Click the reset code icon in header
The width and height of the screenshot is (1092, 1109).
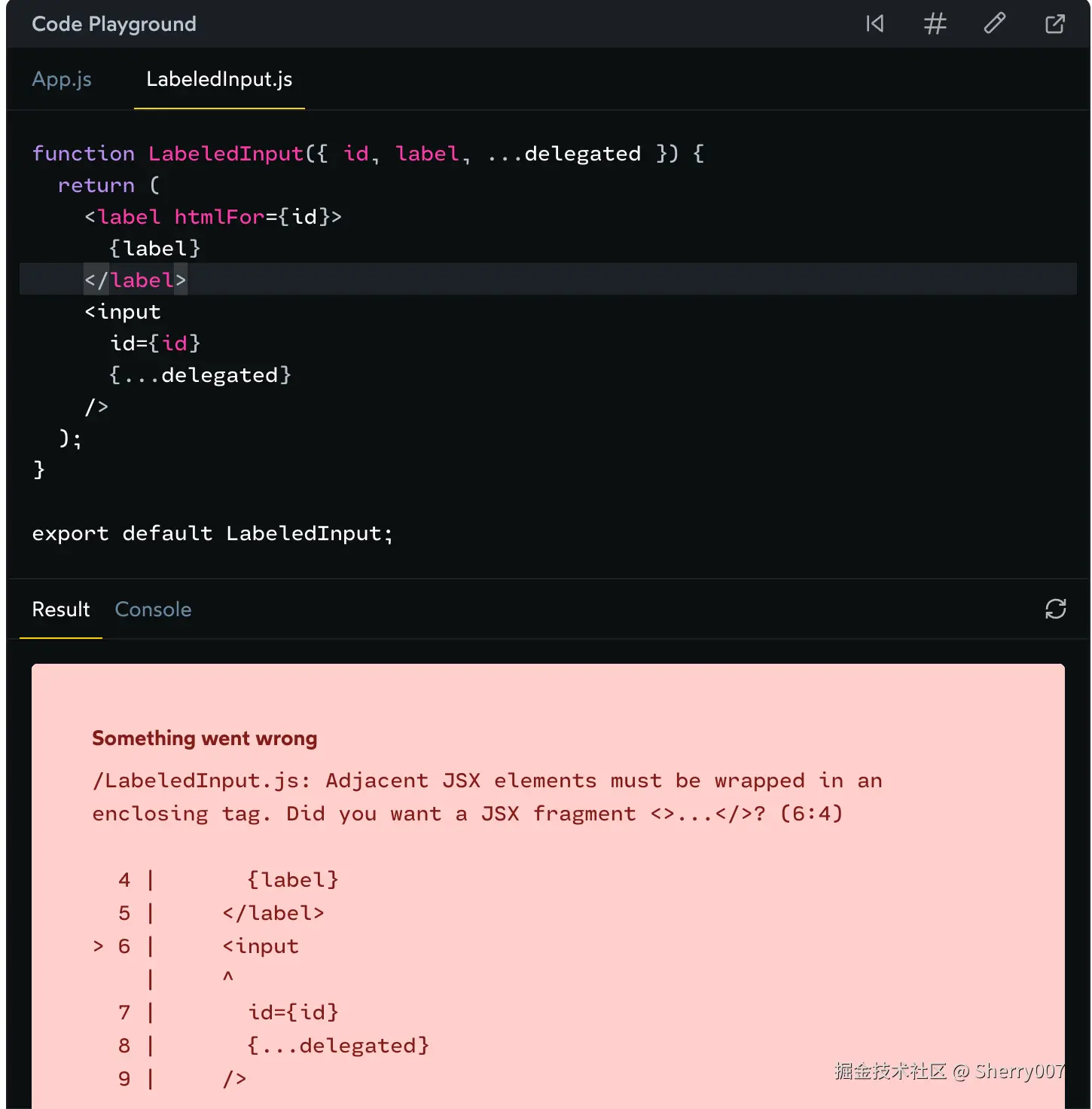tap(874, 24)
